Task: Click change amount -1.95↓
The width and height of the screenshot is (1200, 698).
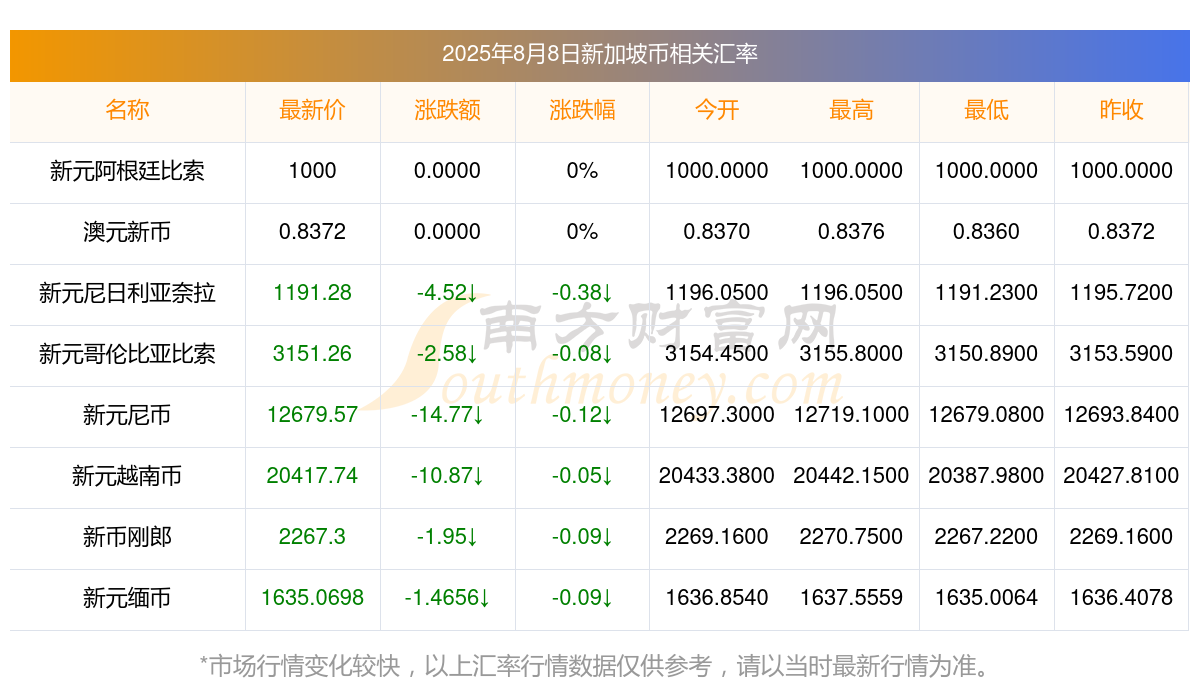Action: pos(447,537)
